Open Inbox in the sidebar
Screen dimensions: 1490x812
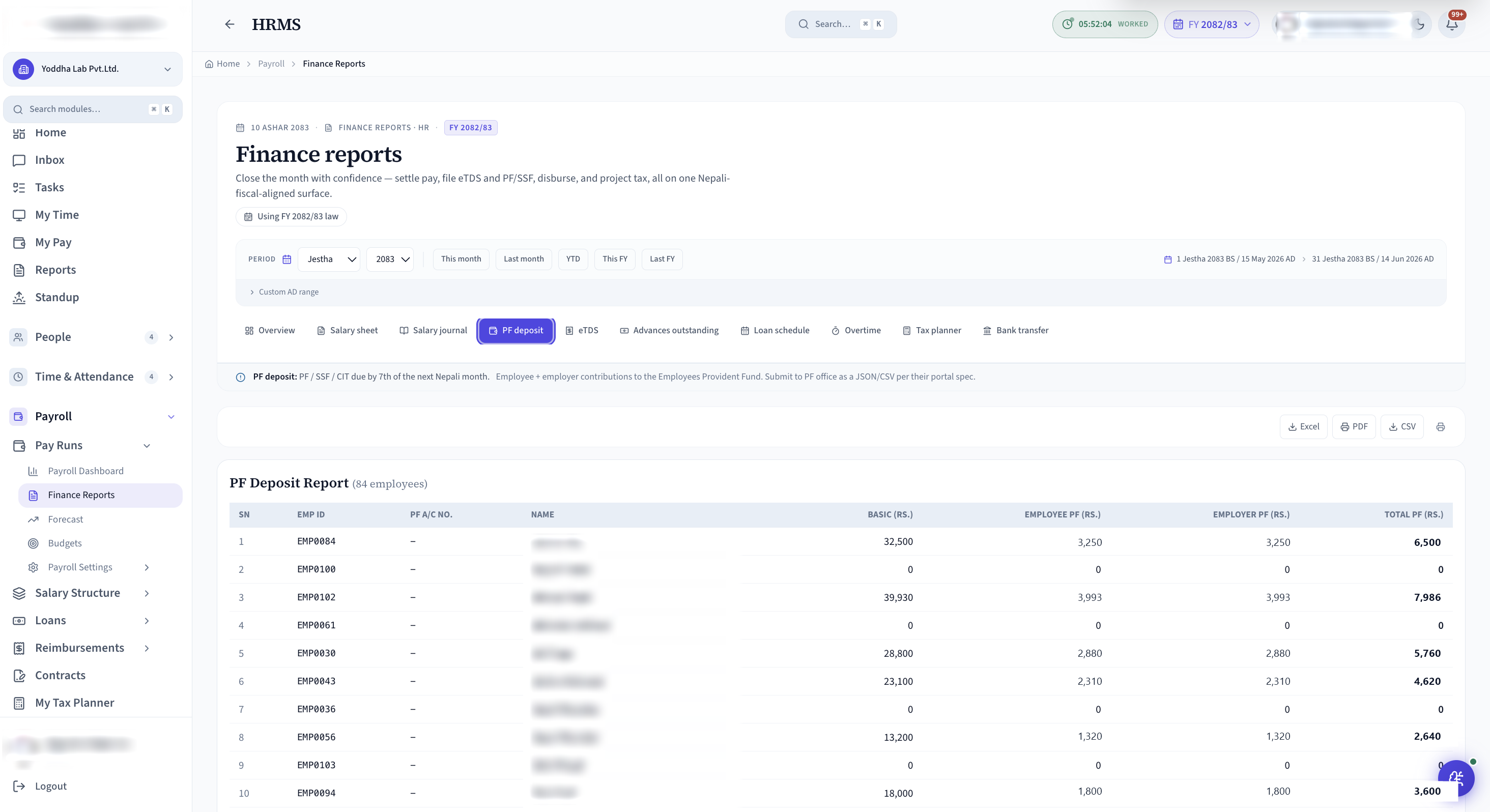(x=93, y=160)
